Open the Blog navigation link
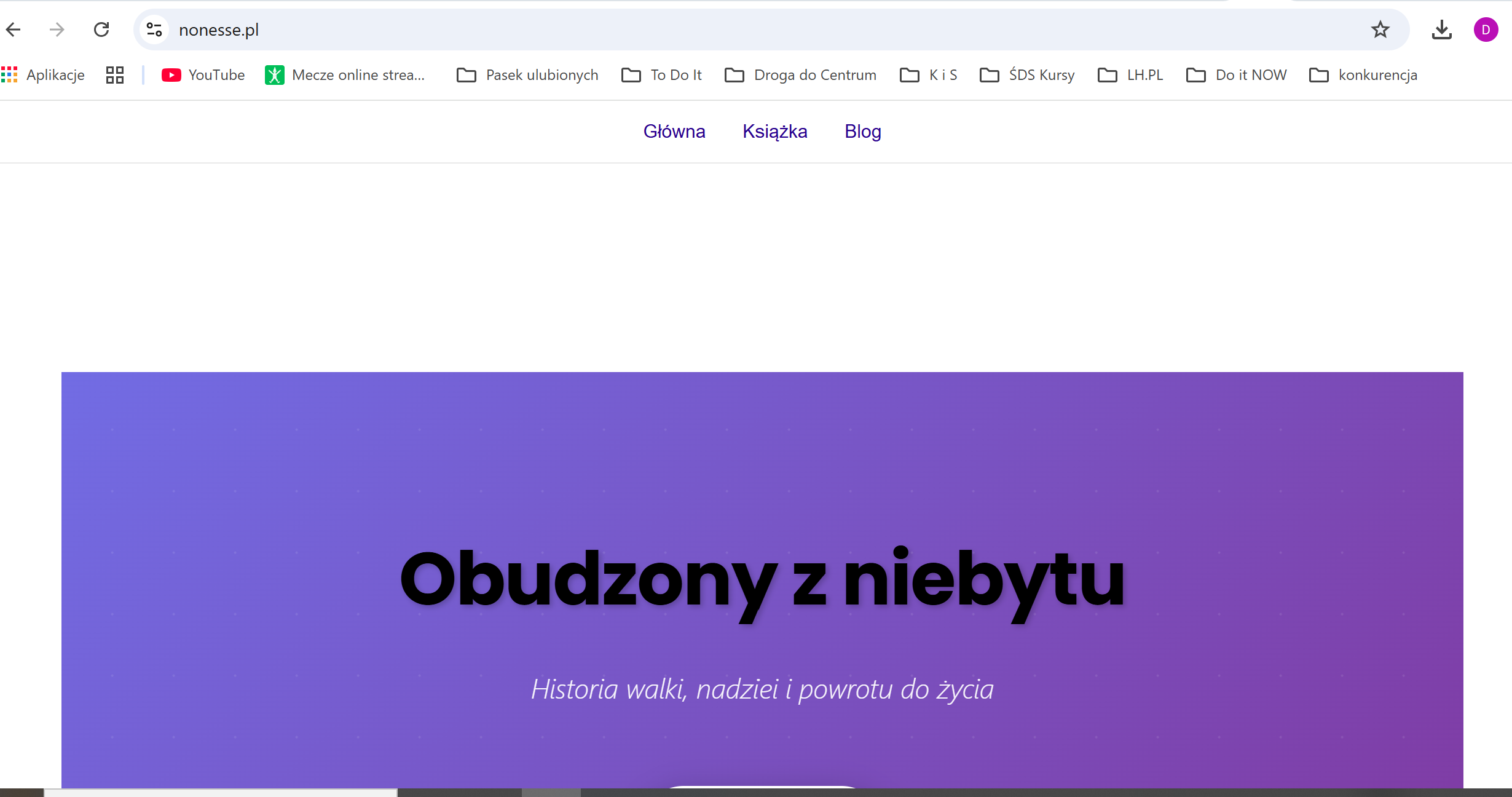 863,132
